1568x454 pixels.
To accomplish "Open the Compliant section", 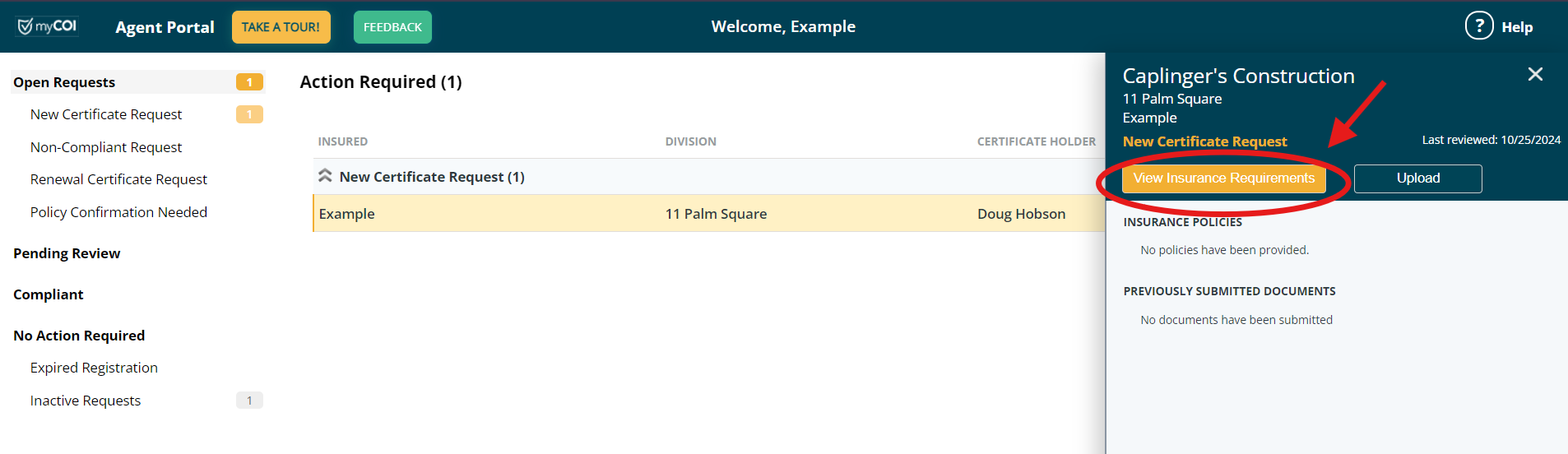I will (49, 294).
